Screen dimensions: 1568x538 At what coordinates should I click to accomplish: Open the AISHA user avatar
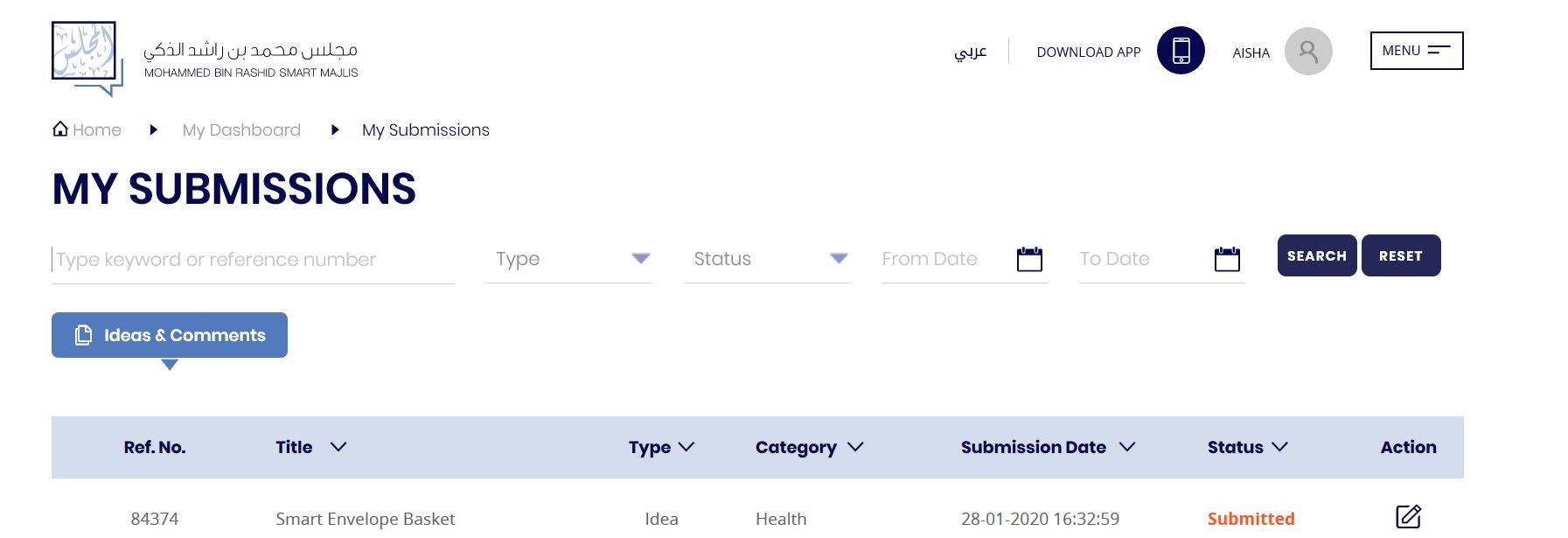pyautogui.click(x=1307, y=51)
